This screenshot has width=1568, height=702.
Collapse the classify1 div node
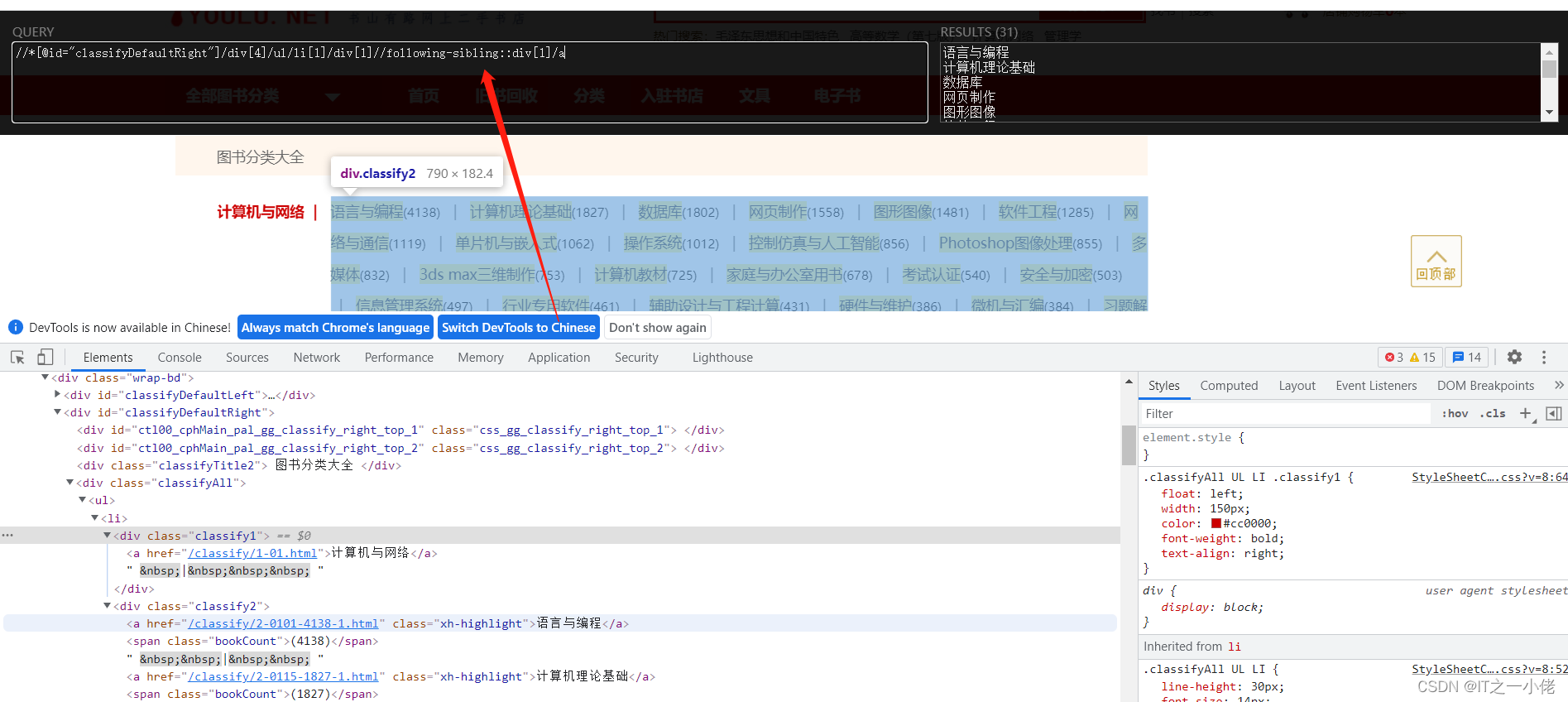coord(107,536)
